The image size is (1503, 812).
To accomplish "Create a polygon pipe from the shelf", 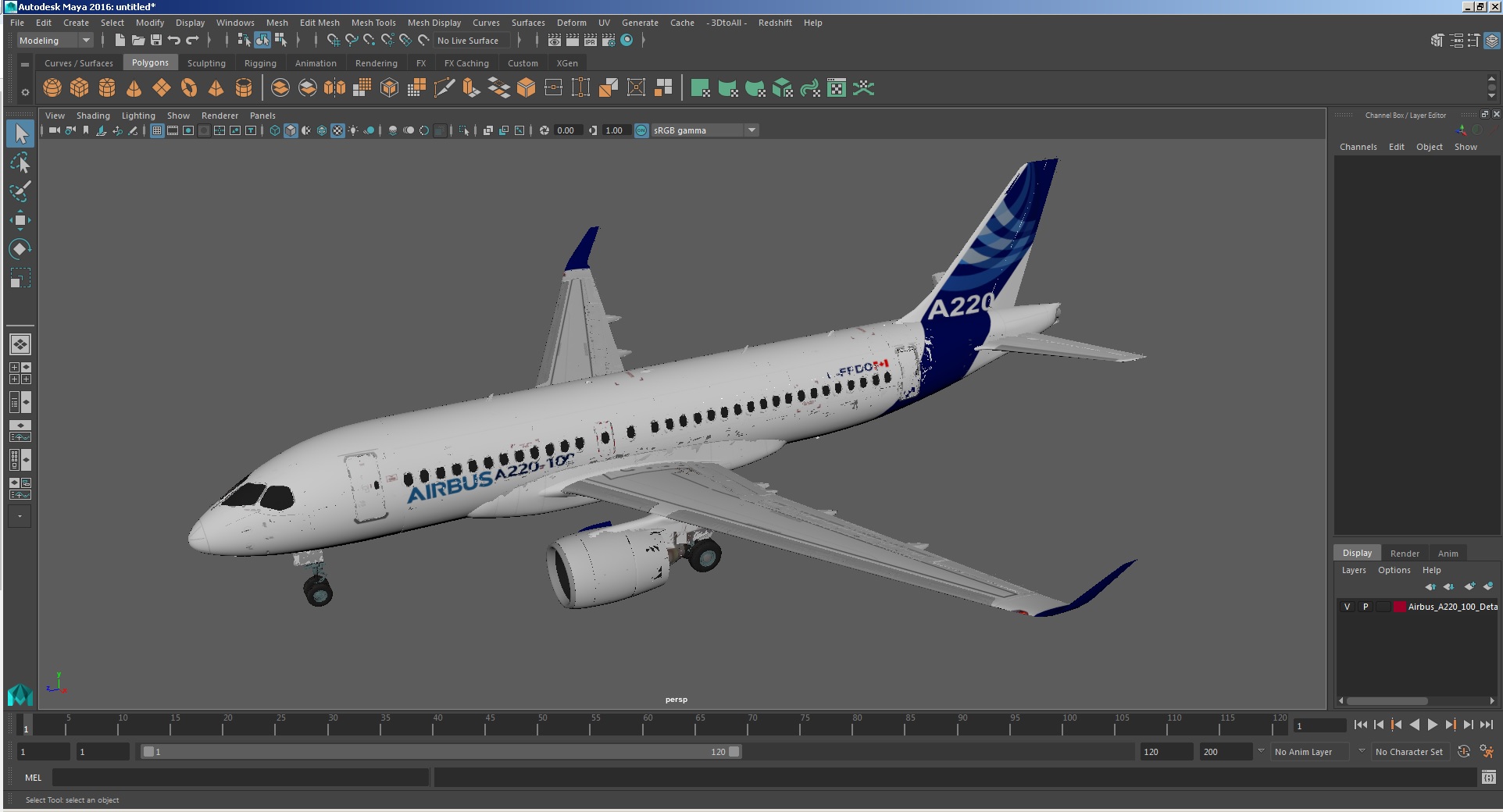I will 244,88.
